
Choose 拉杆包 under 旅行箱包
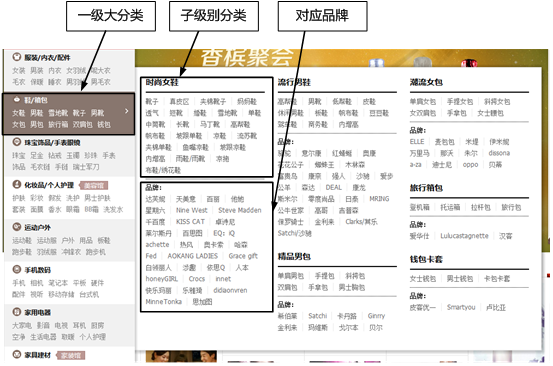point(480,207)
